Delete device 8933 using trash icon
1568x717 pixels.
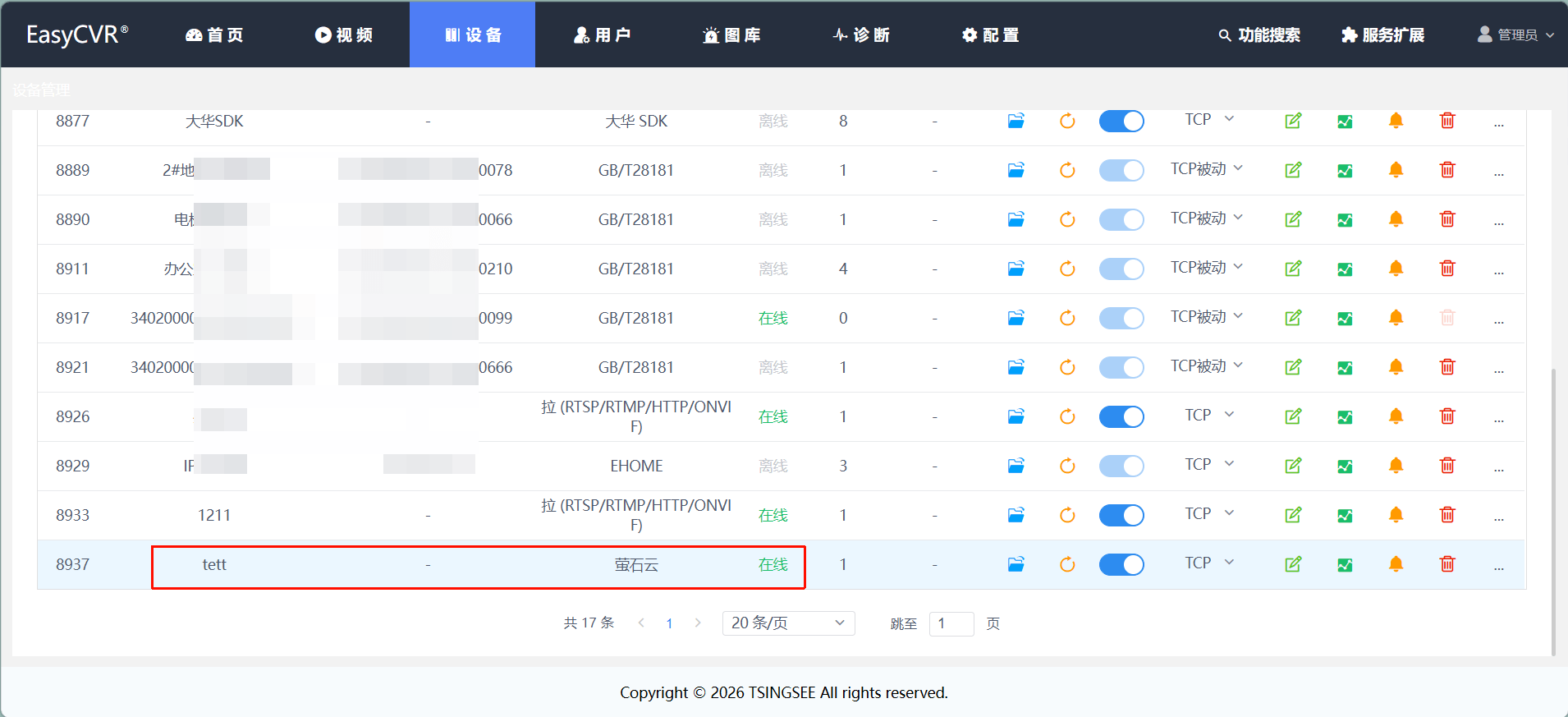click(x=1447, y=515)
